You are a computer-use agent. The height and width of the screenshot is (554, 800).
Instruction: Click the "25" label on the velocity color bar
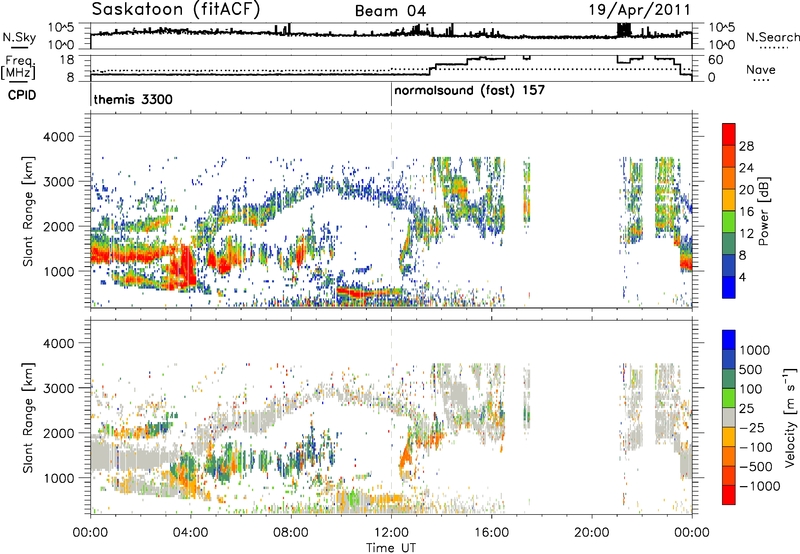coord(747,408)
